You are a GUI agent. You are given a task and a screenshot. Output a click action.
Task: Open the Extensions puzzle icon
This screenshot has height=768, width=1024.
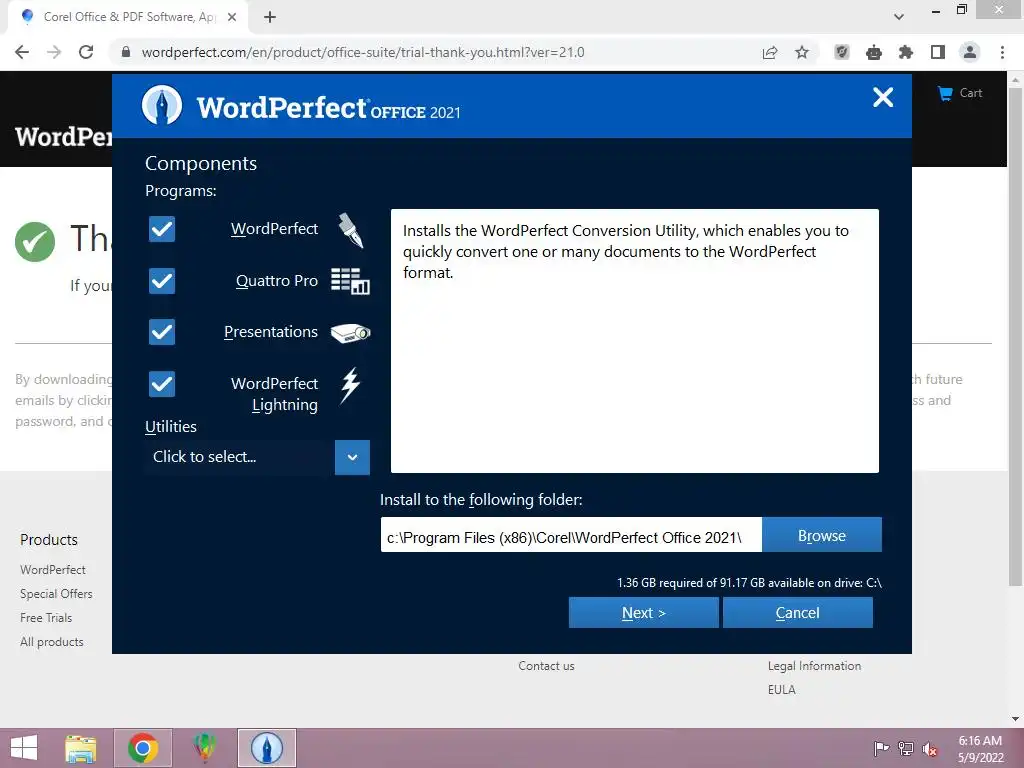(x=906, y=52)
